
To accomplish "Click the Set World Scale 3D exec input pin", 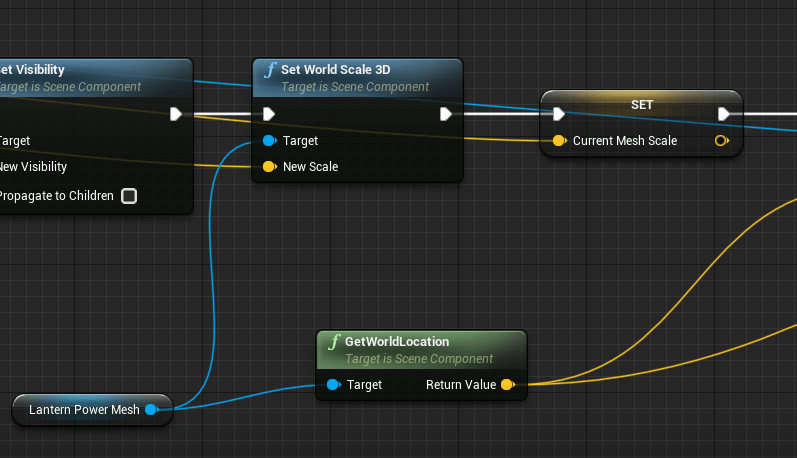I will (269, 114).
